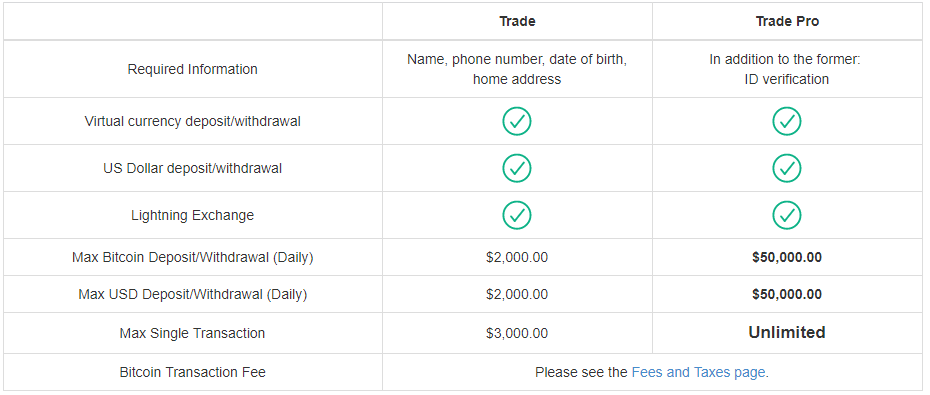
Task: Select the Trade column header
Action: [517, 21]
